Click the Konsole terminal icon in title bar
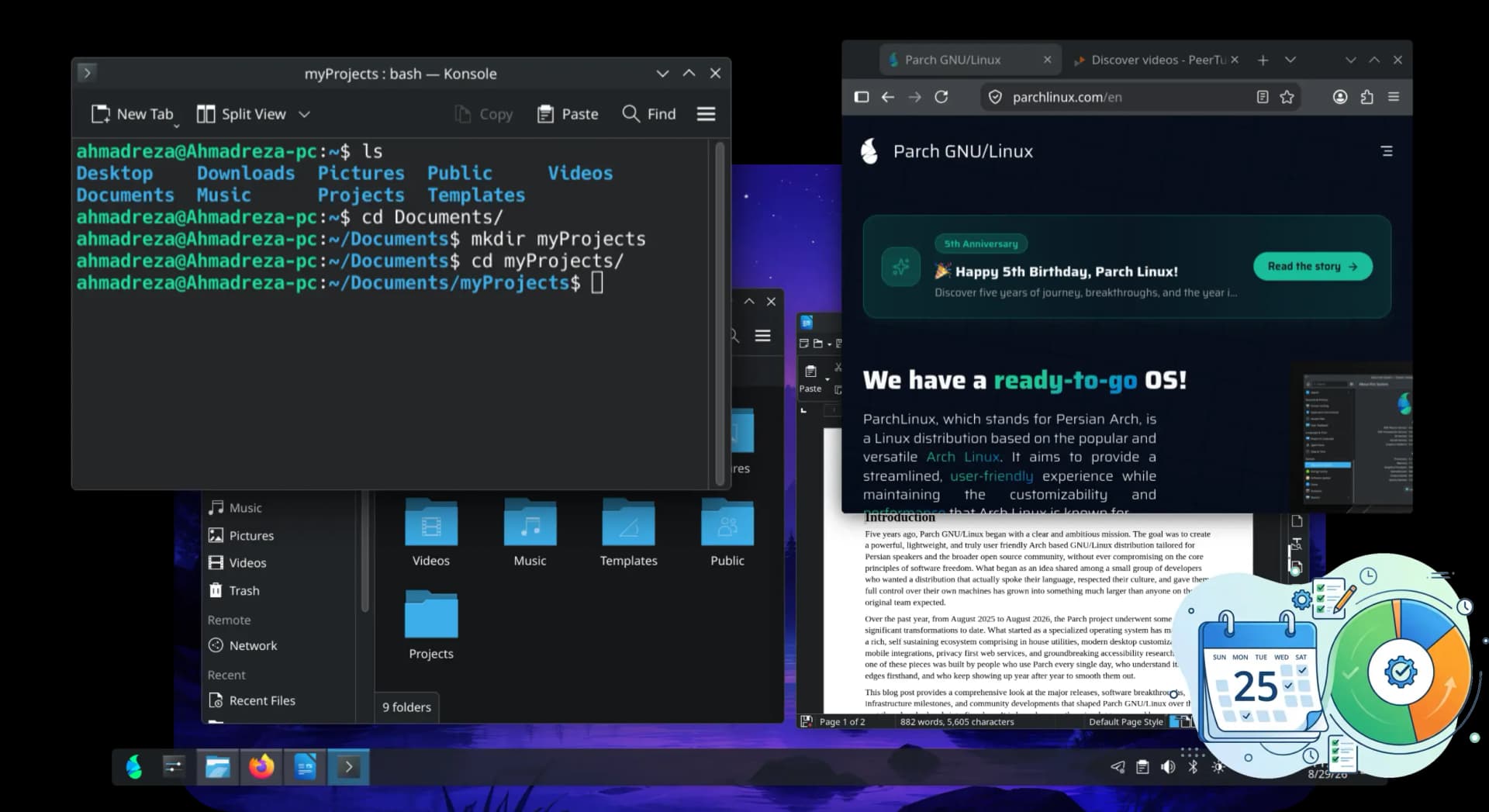 87,73
